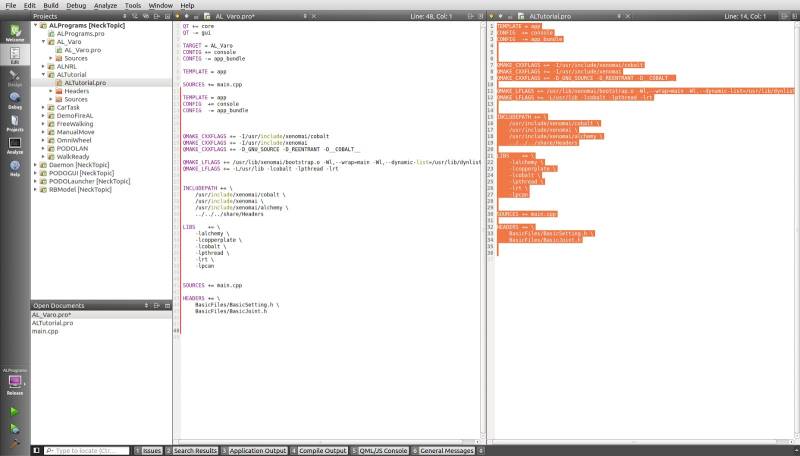Go back in left editor history
The image size is (800, 456).
(178, 16)
